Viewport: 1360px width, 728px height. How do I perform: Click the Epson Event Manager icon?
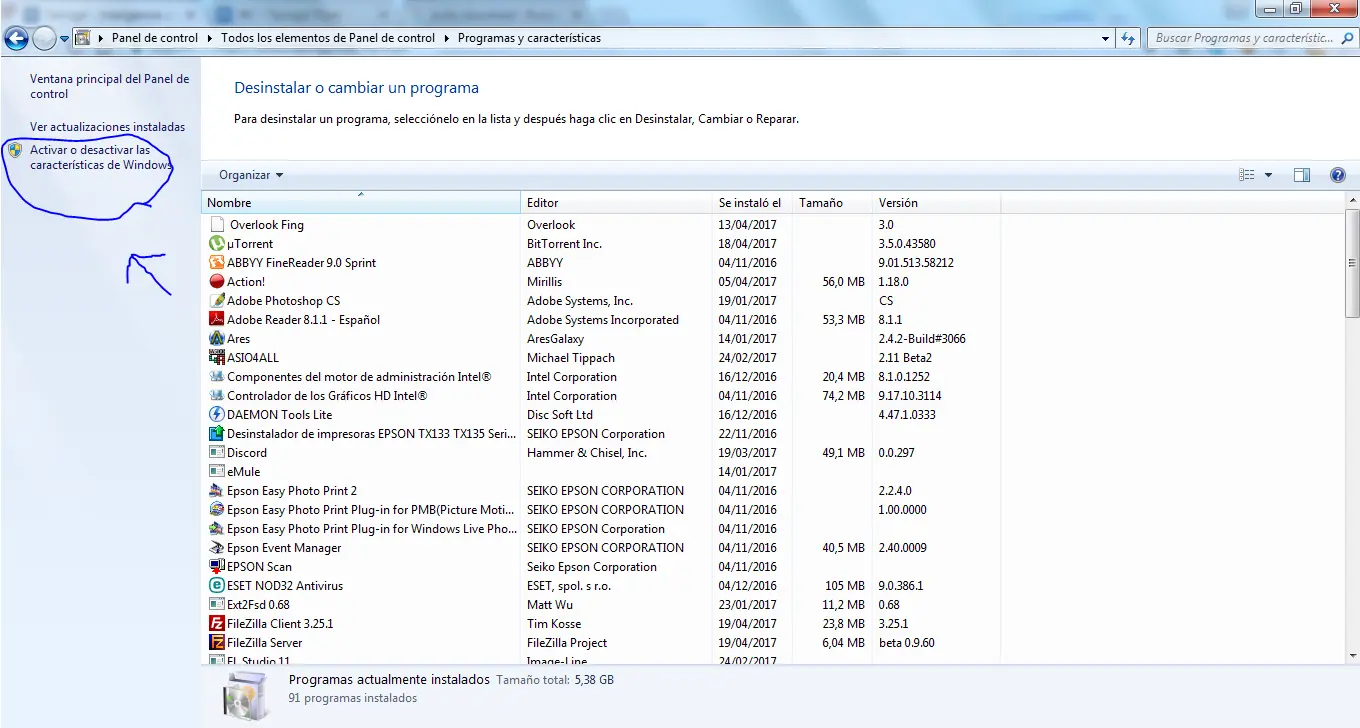(217, 548)
